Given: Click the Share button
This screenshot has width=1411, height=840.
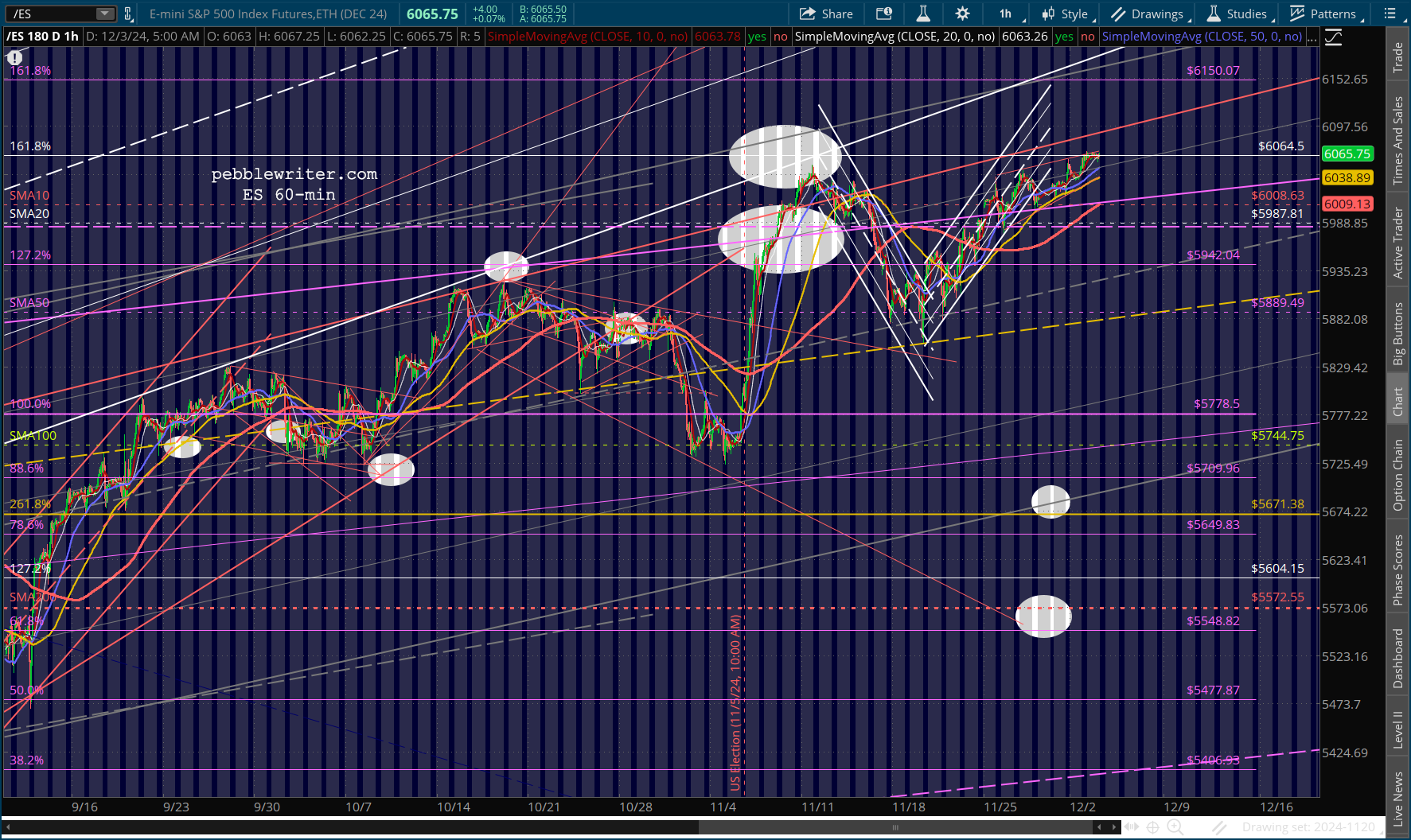Looking at the screenshot, I should coord(826,14).
